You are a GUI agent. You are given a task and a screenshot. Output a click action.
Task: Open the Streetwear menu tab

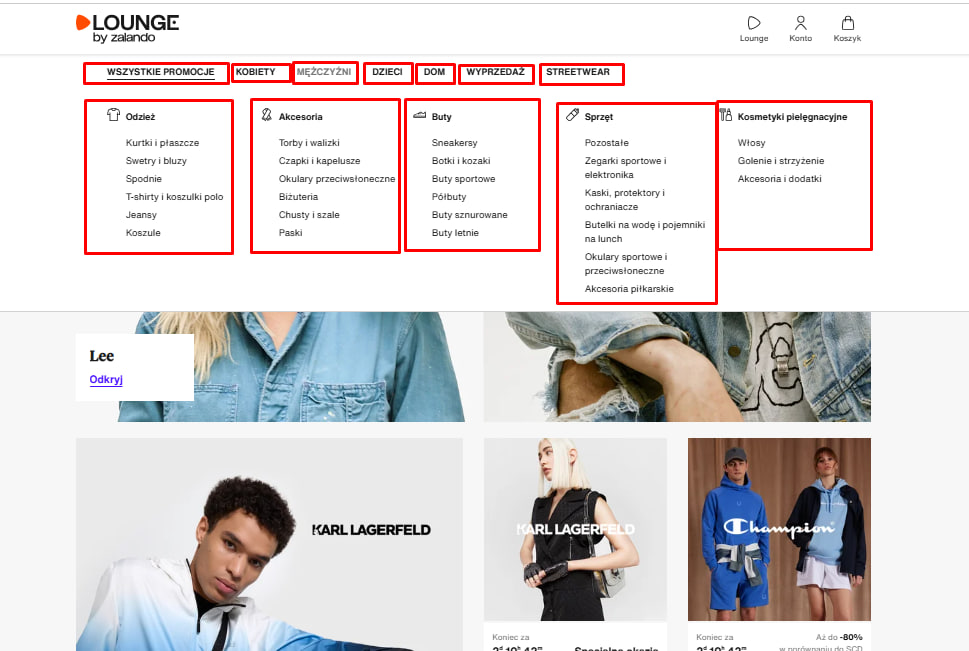(x=578, y=72)
